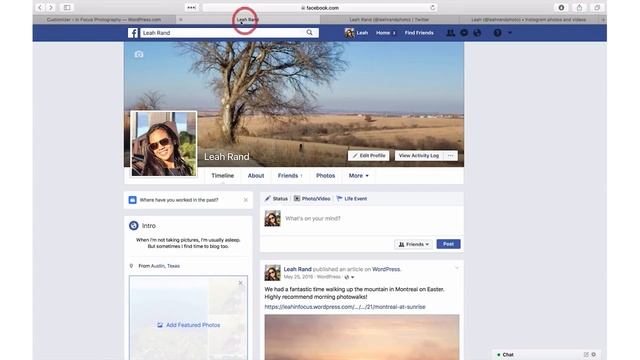The image size is (640, 360).
Task: Open chat settings gear icon
Action: [594, 355]
